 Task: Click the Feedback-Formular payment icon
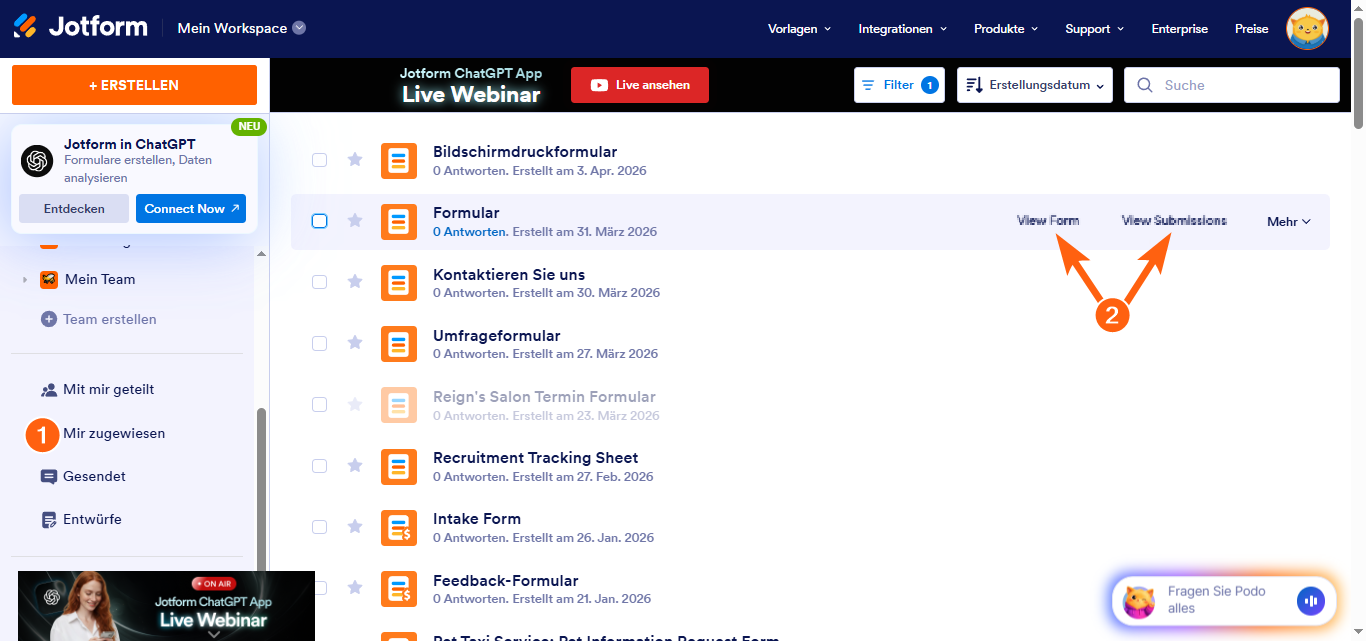point(399,588)
